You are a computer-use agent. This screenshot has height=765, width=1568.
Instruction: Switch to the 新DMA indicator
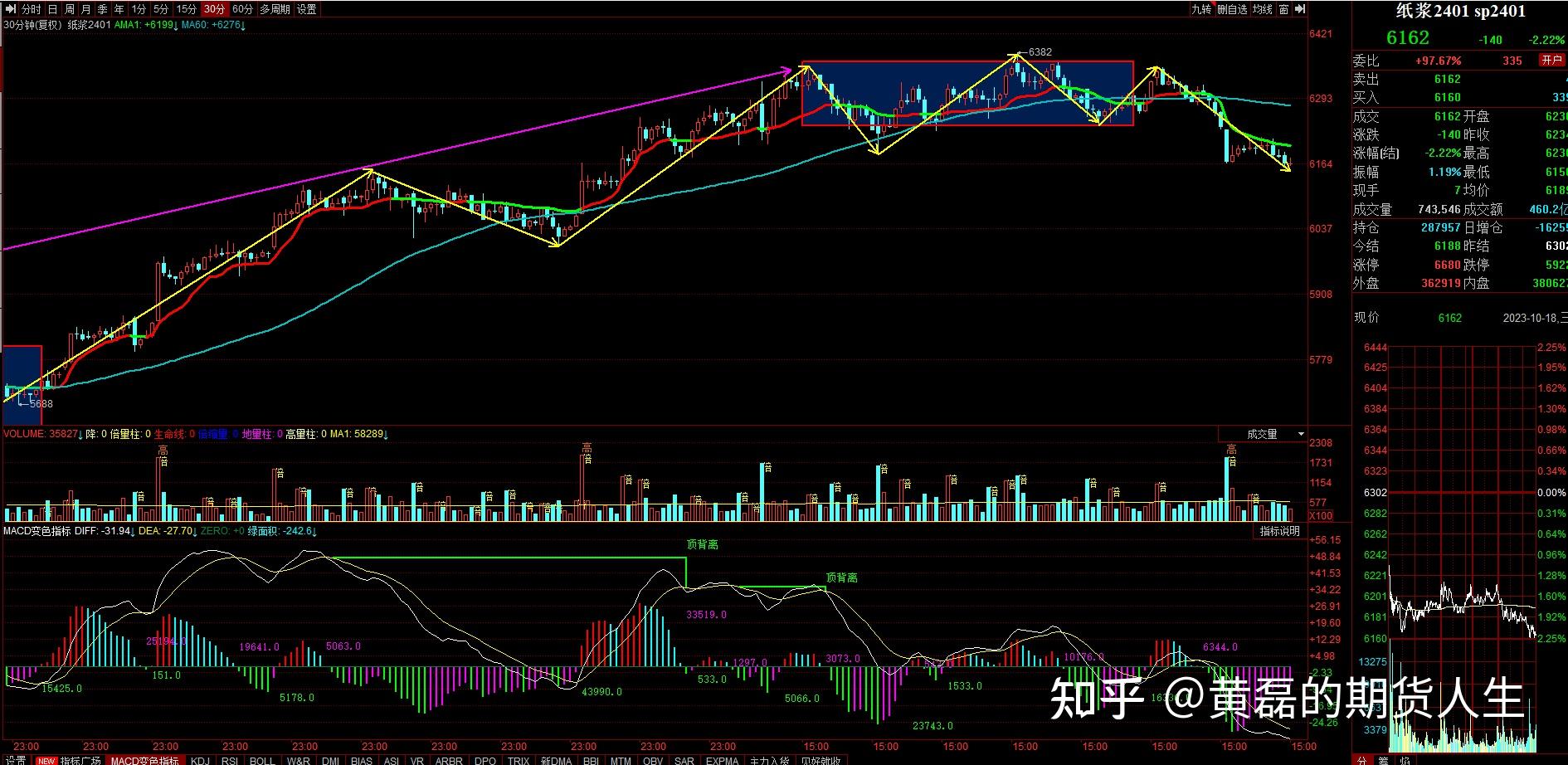556,759
